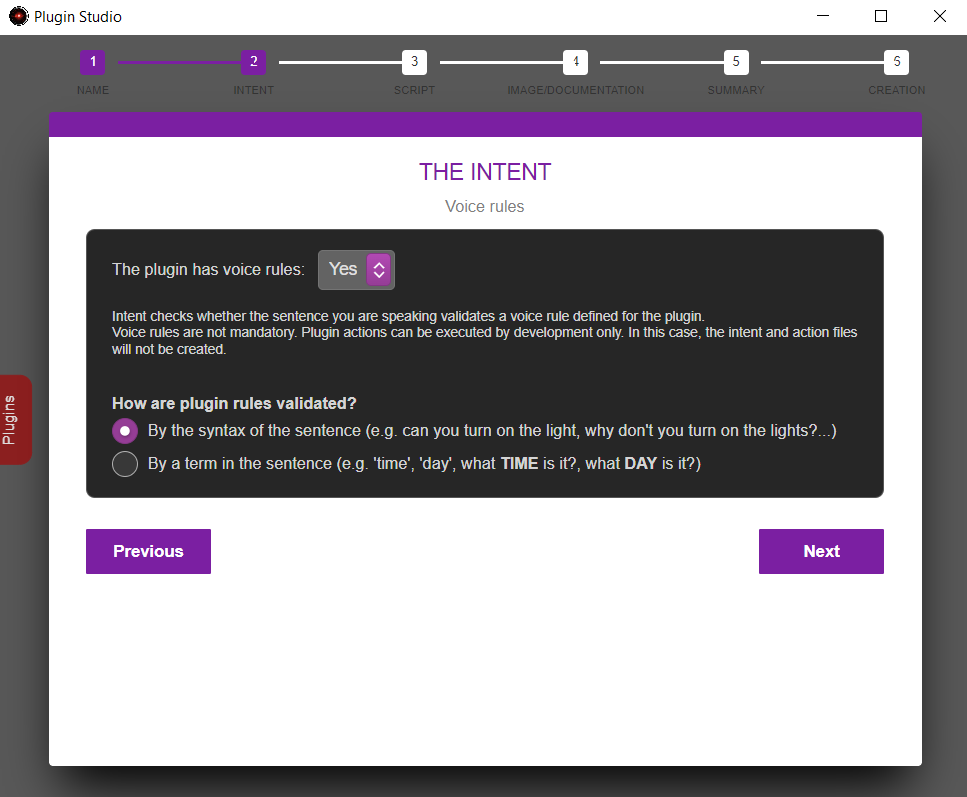The height and width of the screenshot is (797, 967).
Task: Open the last wizard step, CREATION
Action: pyautogui.click(x=897, y=62)
